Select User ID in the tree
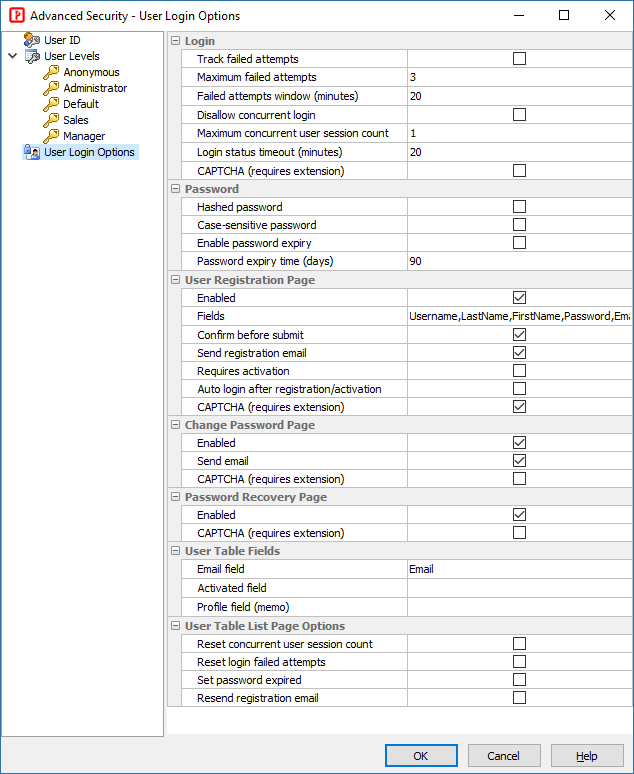The width and height of the screenshot is (634, 774). click(62, 40)
